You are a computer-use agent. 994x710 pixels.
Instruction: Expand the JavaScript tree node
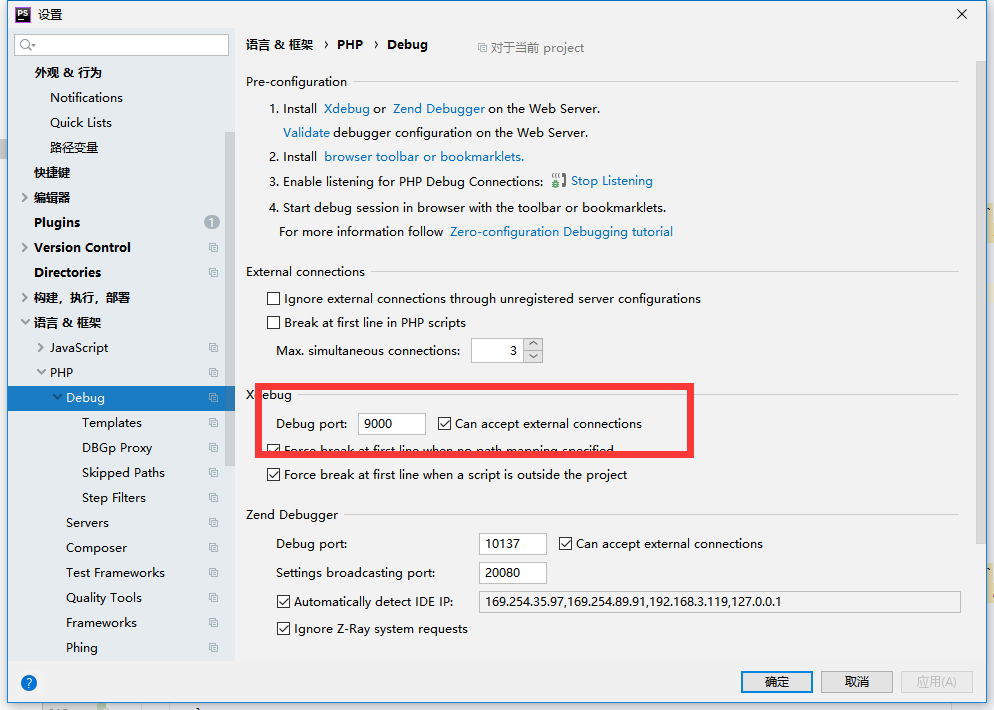click(41, 347)
